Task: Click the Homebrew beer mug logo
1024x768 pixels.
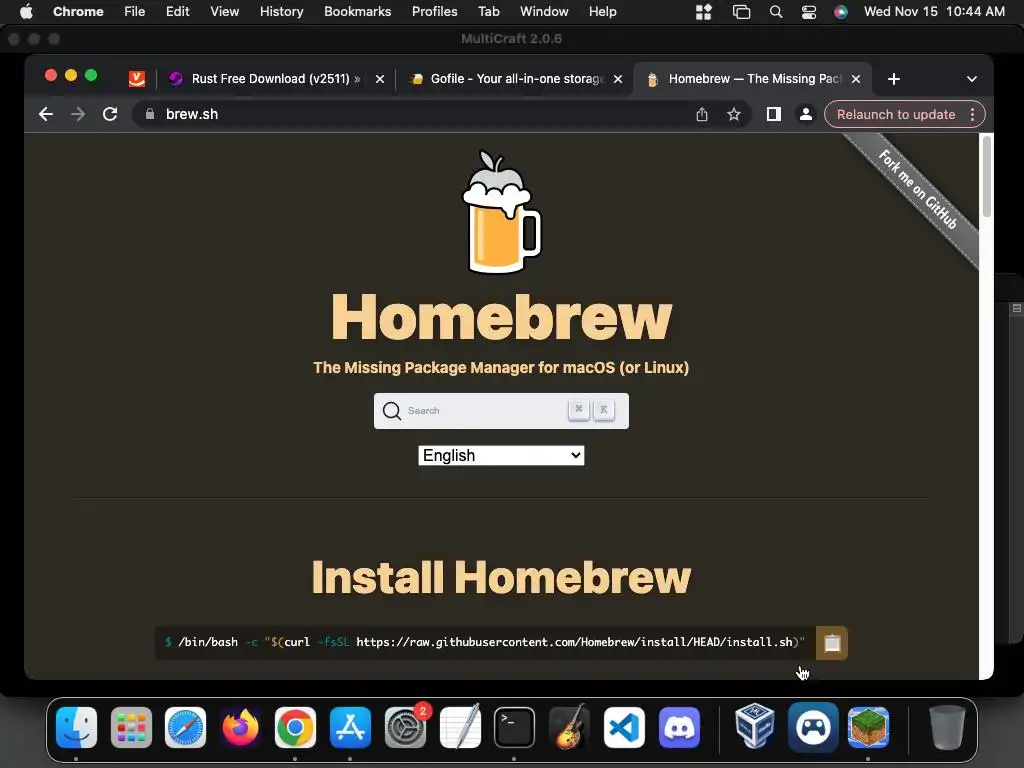Action: click(501, 212)
